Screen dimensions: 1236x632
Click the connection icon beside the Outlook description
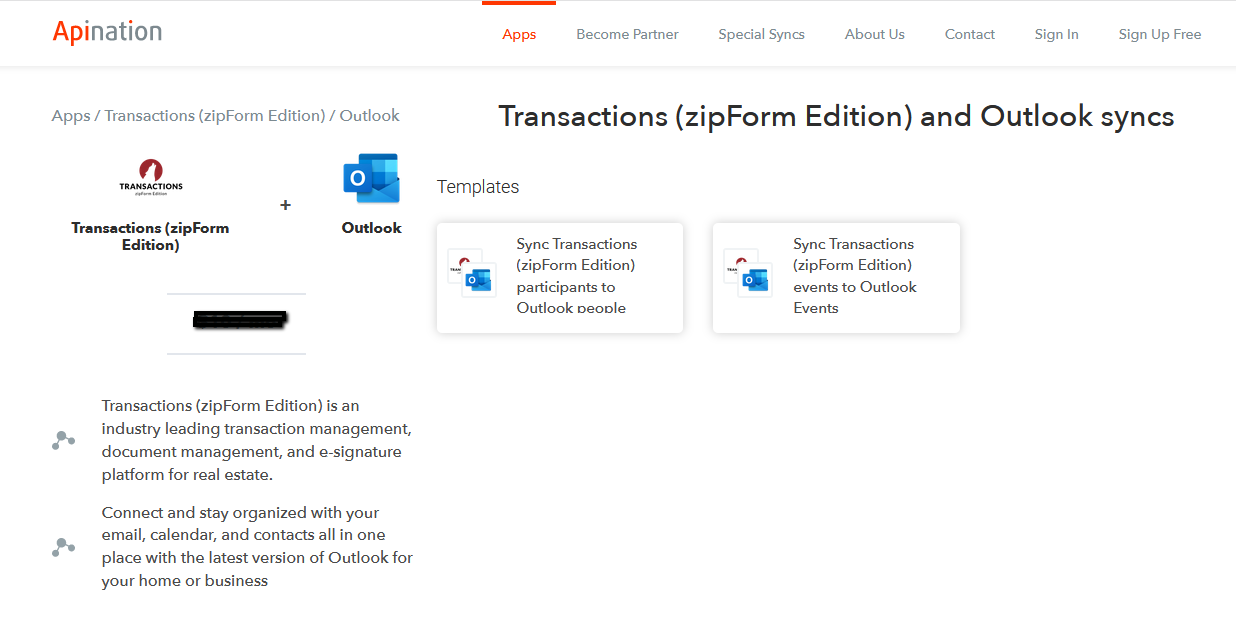pyautogui.click(x=63, y=547)
